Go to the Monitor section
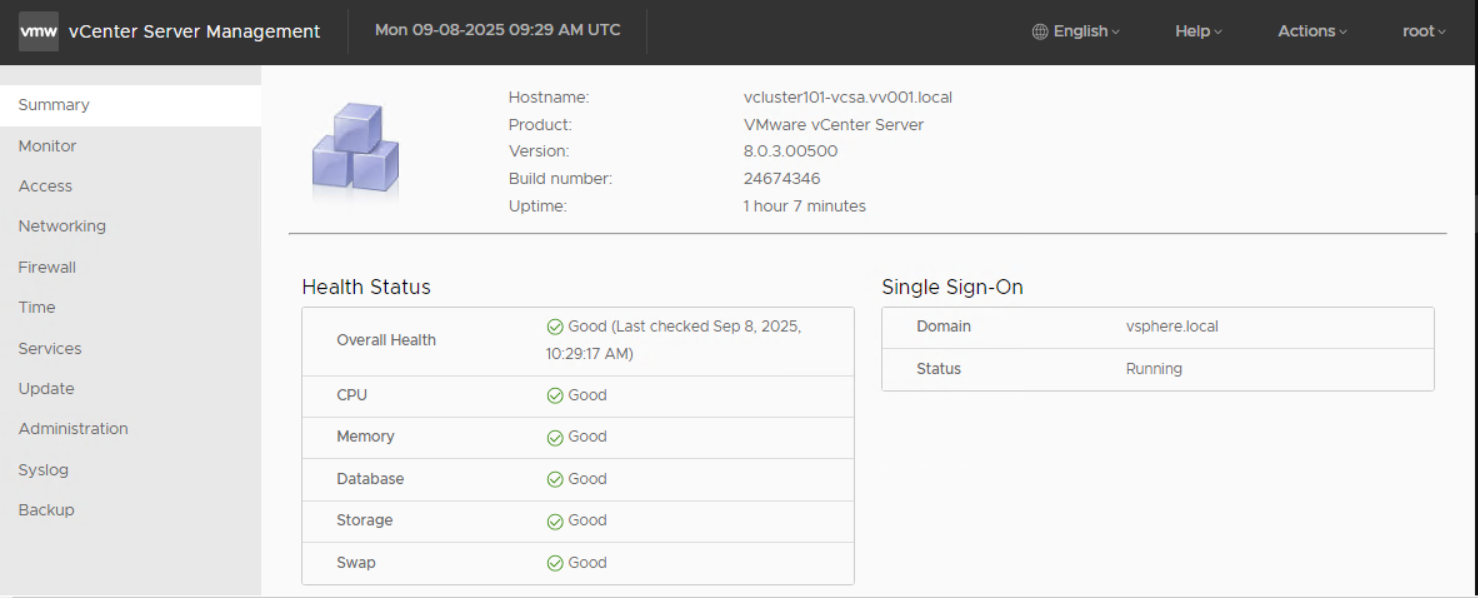The image size is (1478, 598). pos(47,146)
